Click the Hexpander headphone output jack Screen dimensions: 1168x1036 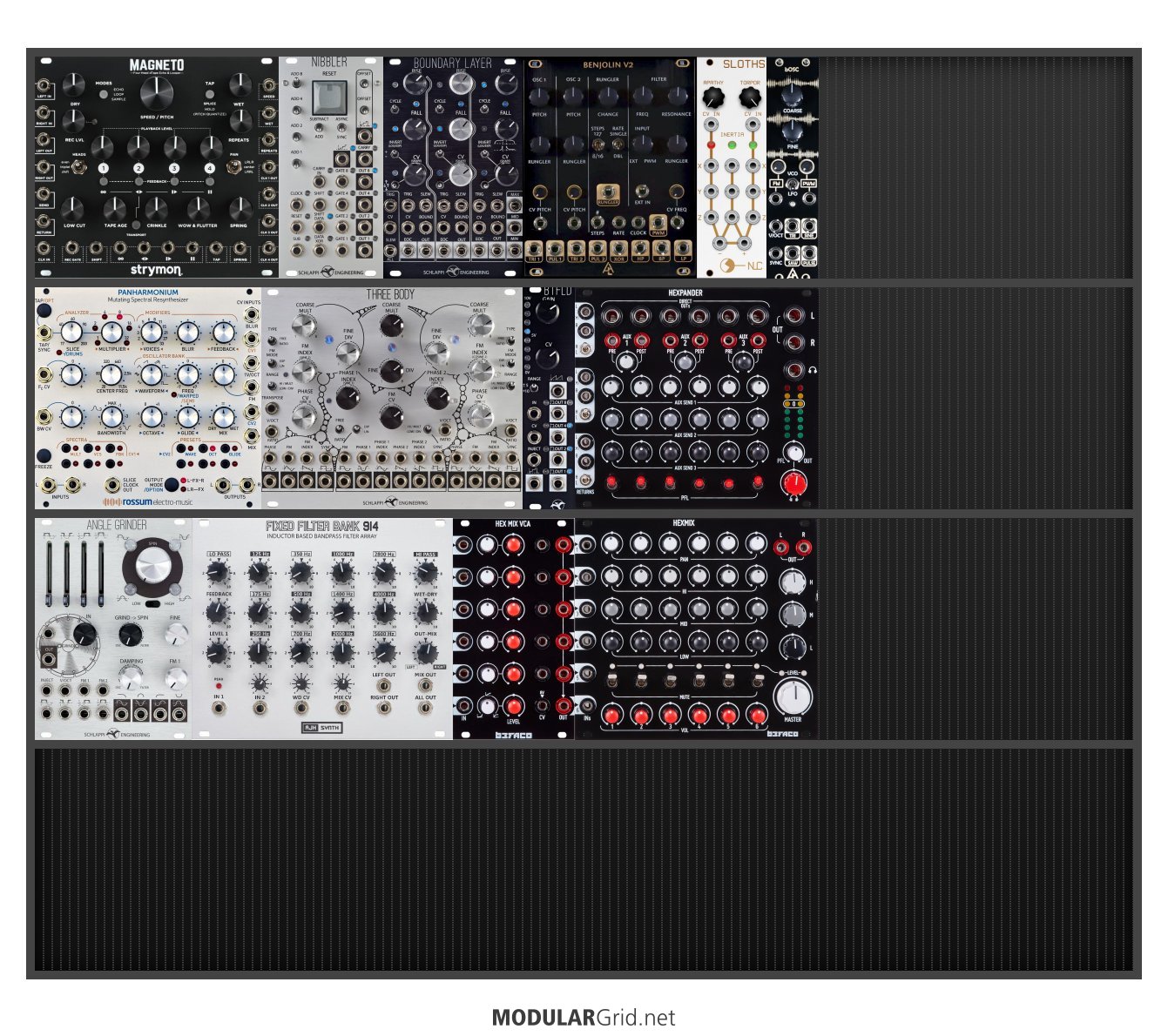pos(793,370)
